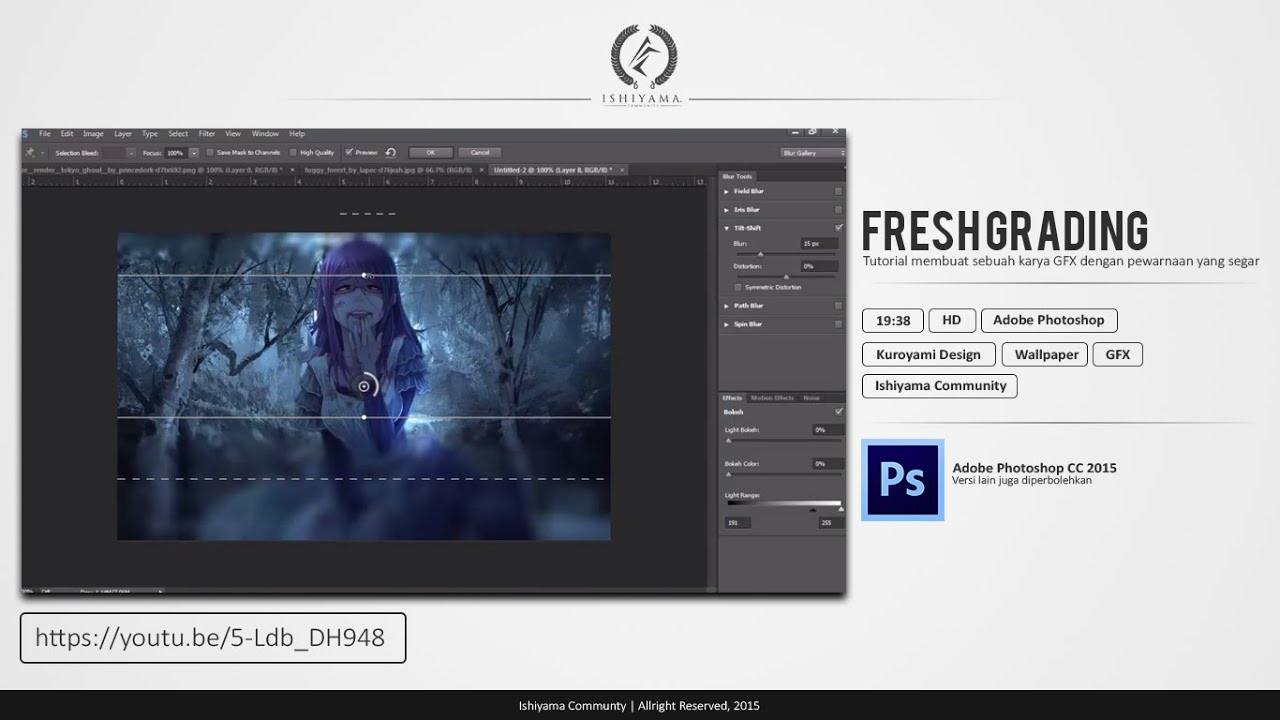Screen dimensions: 1280x720
Task: Enable the Spin Blur checkbox
Action: click(x=838, y=324)
